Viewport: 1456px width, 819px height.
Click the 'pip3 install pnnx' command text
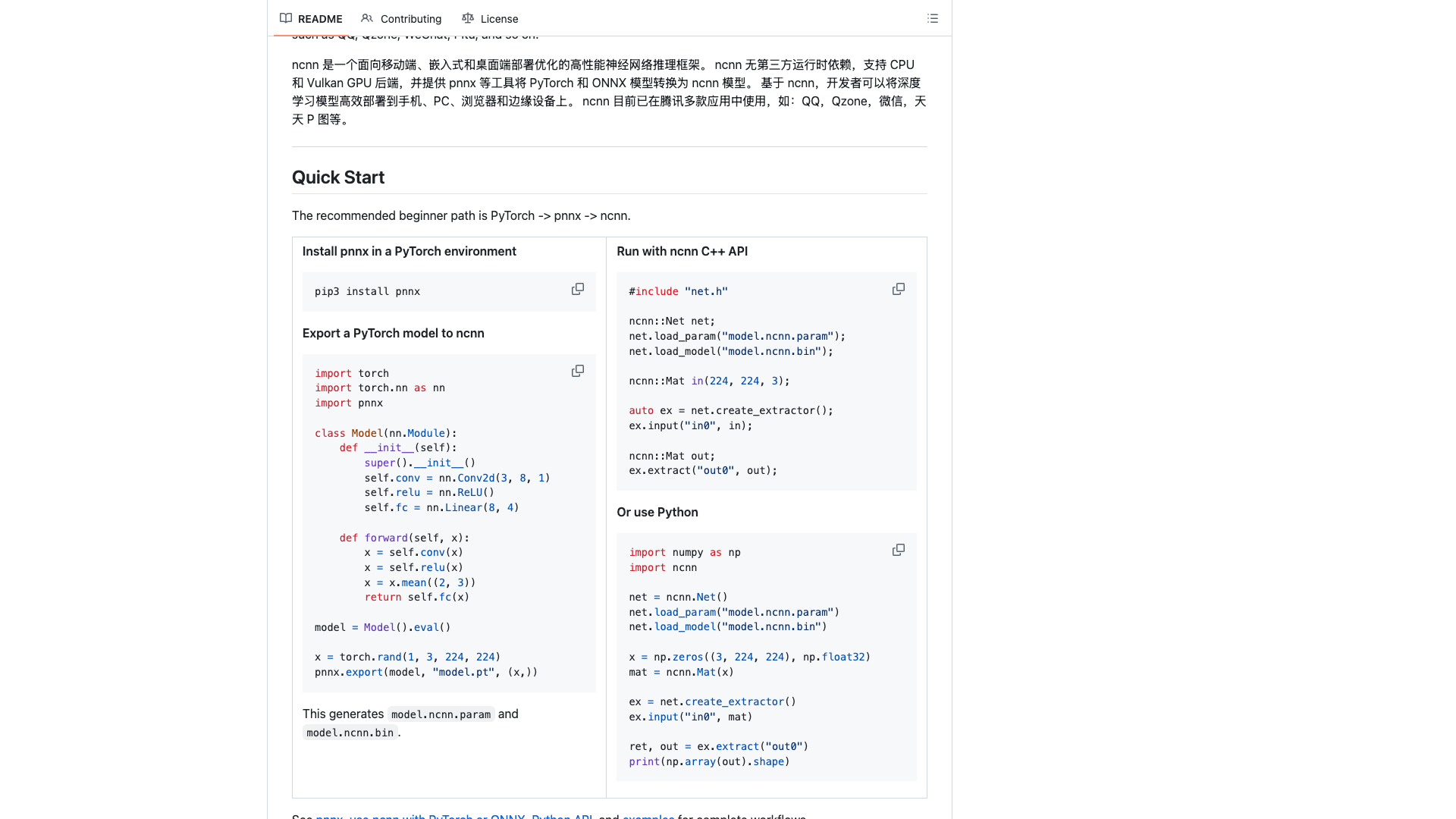(x=367, y=291)
